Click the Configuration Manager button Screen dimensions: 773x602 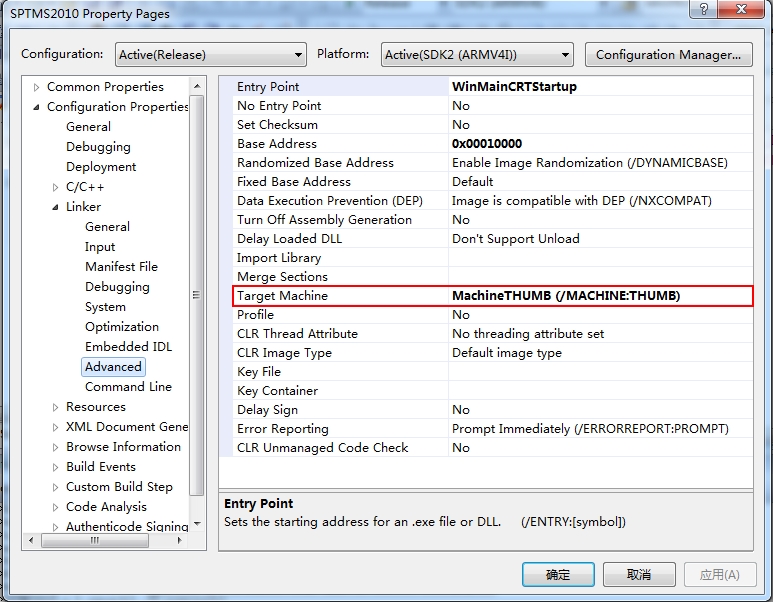pos(668,54)
